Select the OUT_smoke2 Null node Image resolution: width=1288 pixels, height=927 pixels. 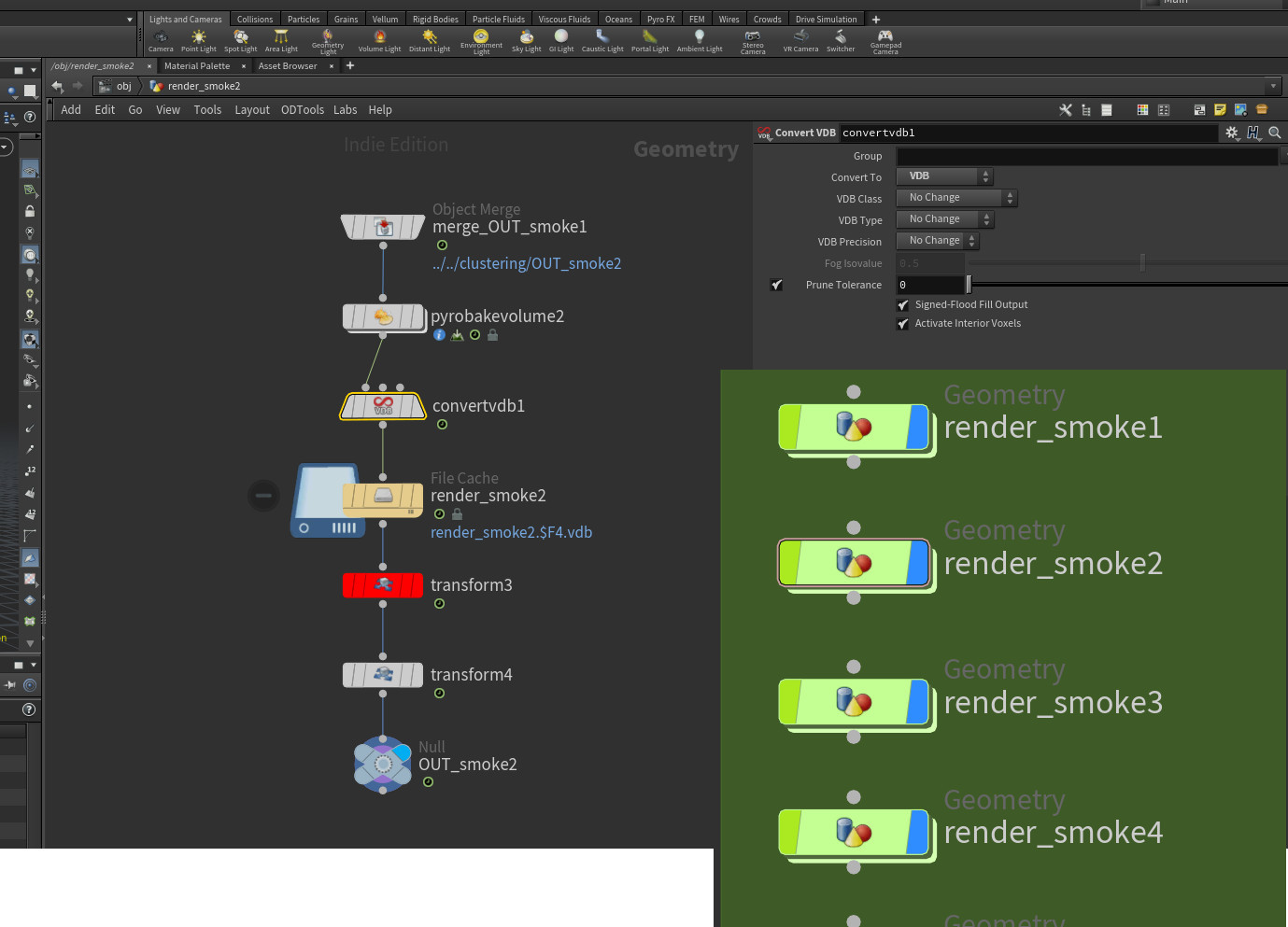point(383,764)
